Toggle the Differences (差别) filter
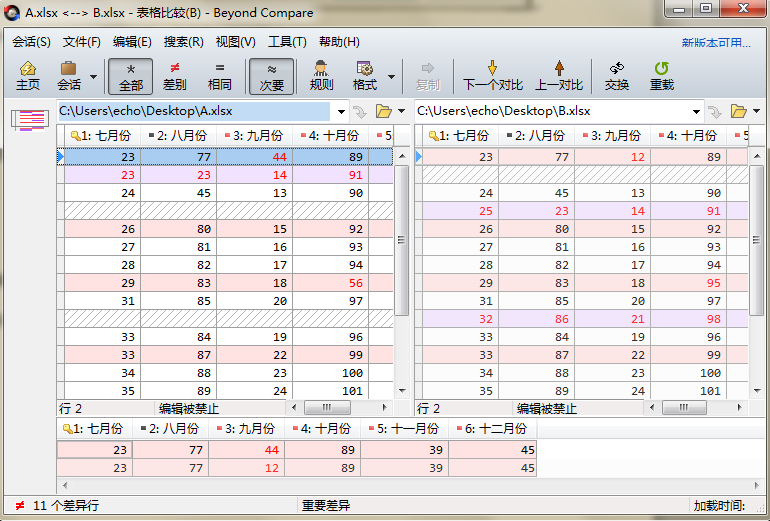 click(x=175, y=76)
